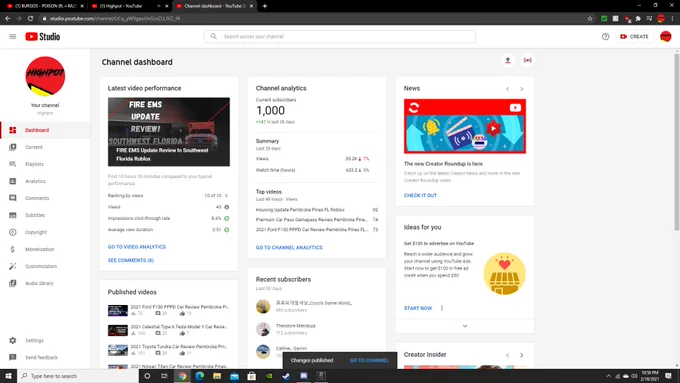The image size is (680, 383).
Task: Open Steam from the taskbar
Action: point(286,376)
